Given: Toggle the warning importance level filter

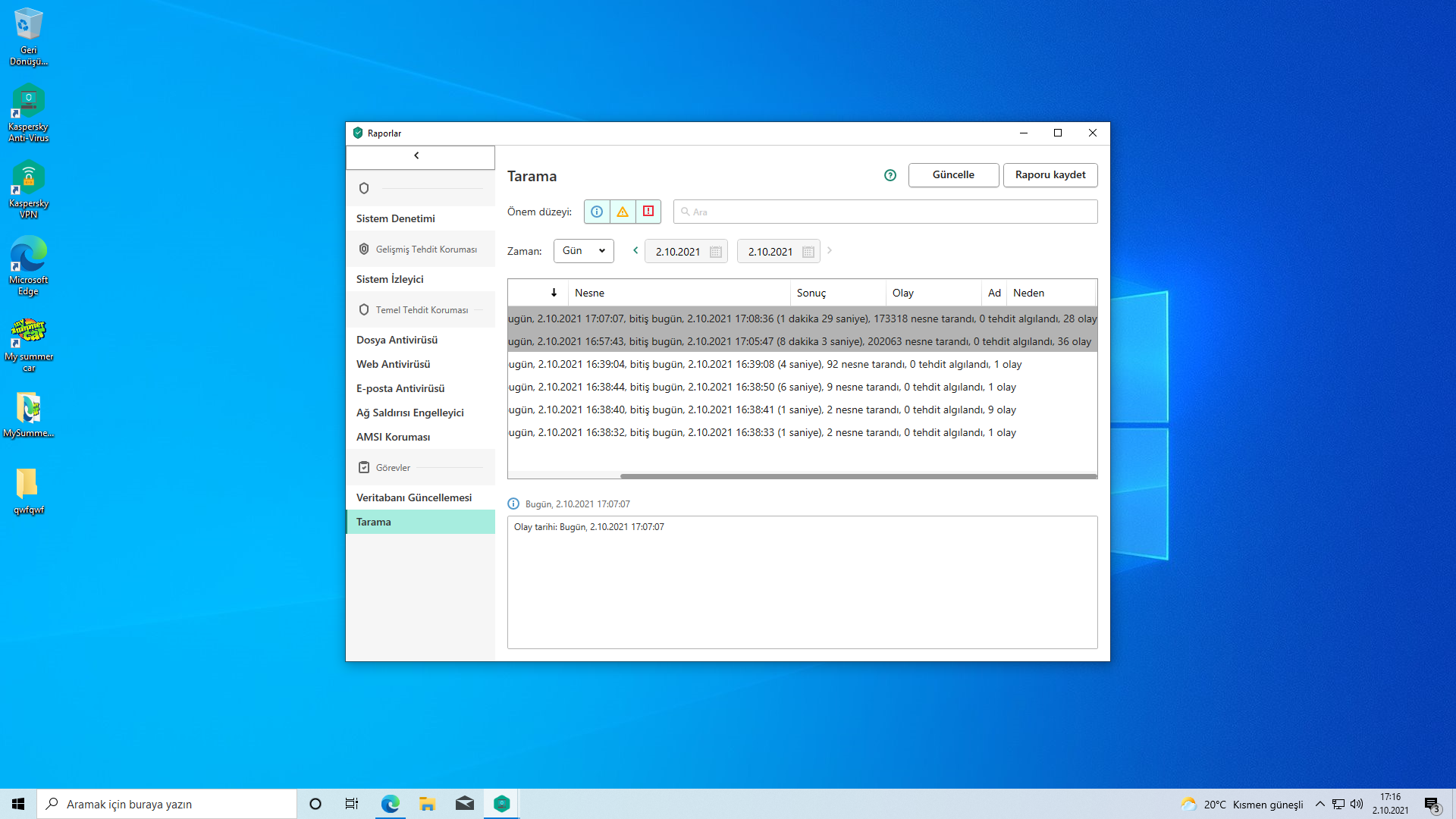Looking at the screenshot, I should coord(623,212).
